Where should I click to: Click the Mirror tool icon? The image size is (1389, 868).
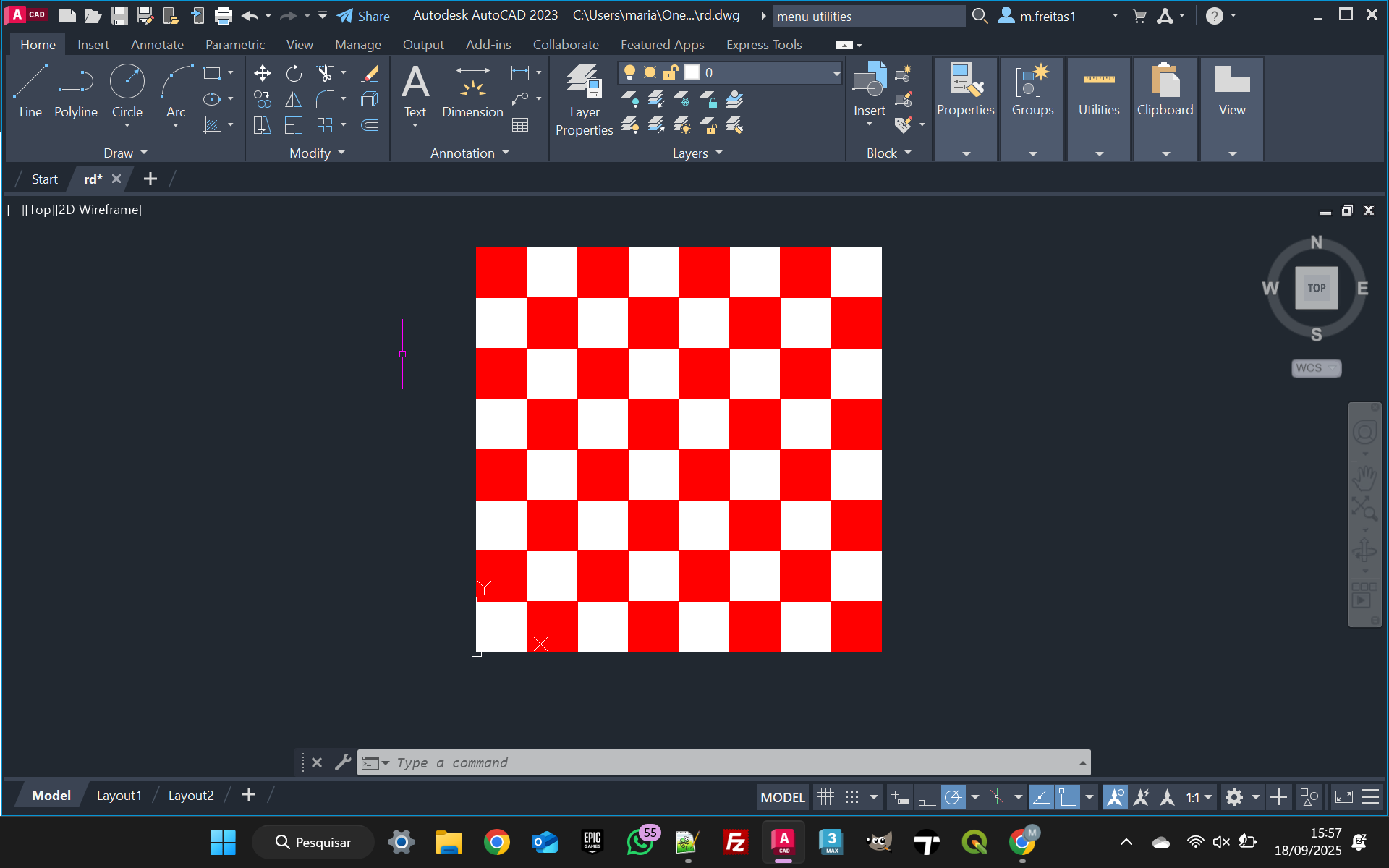(294, 99)
